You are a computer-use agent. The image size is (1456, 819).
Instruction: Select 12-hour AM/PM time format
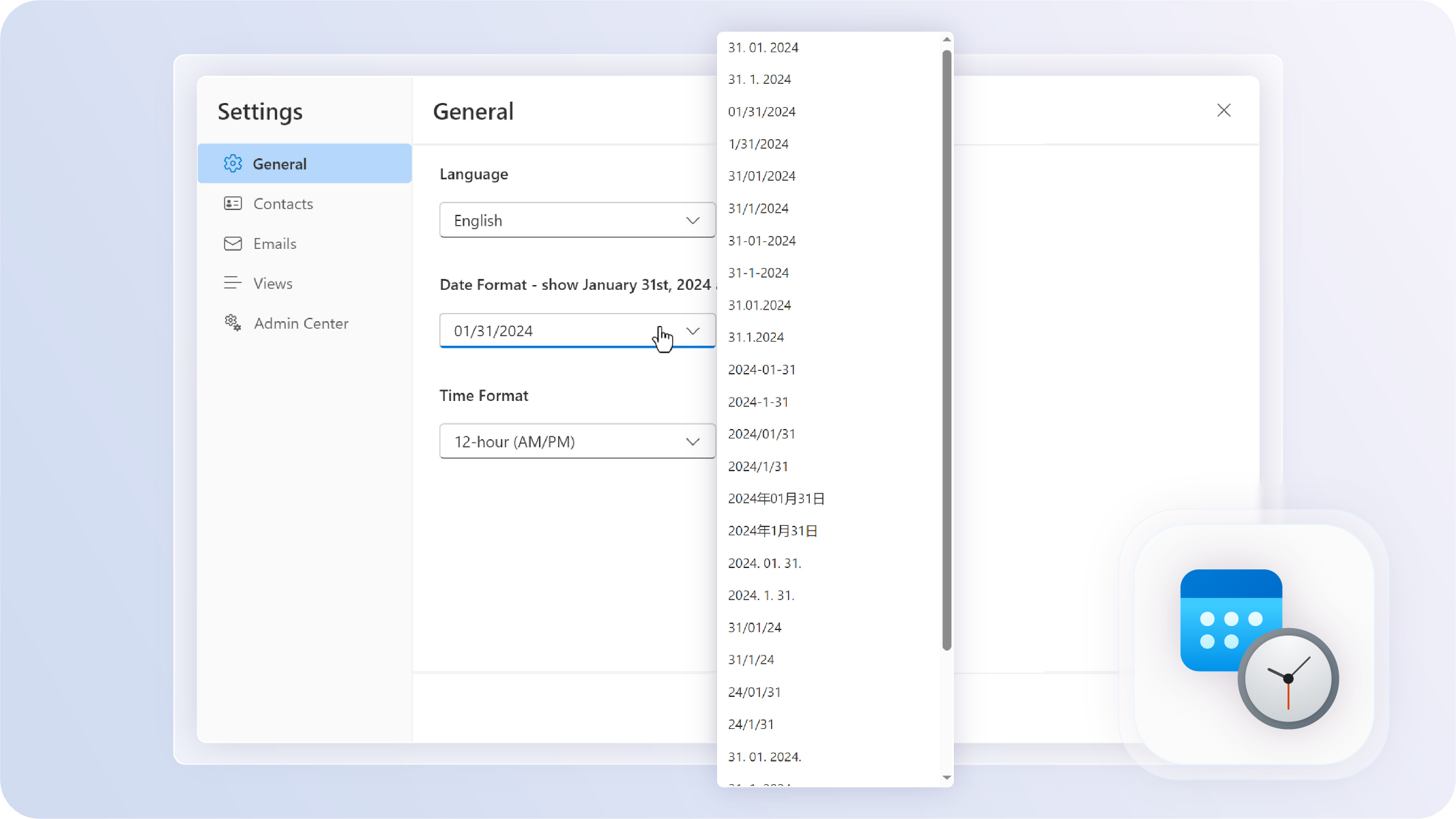click(576, 441)
